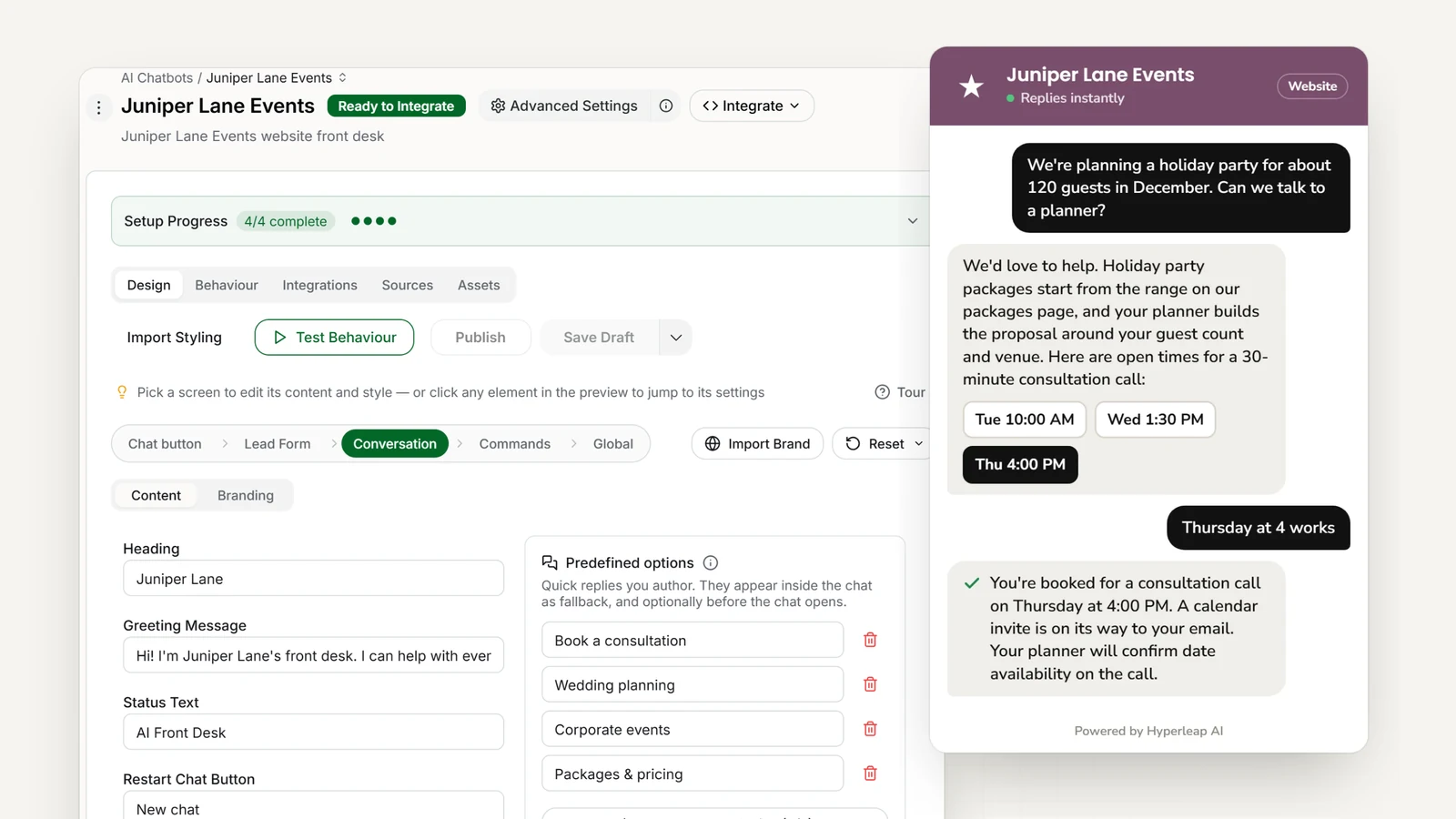
Task: Open the Powered by Hyperleap AI link
Action: 1148,731
